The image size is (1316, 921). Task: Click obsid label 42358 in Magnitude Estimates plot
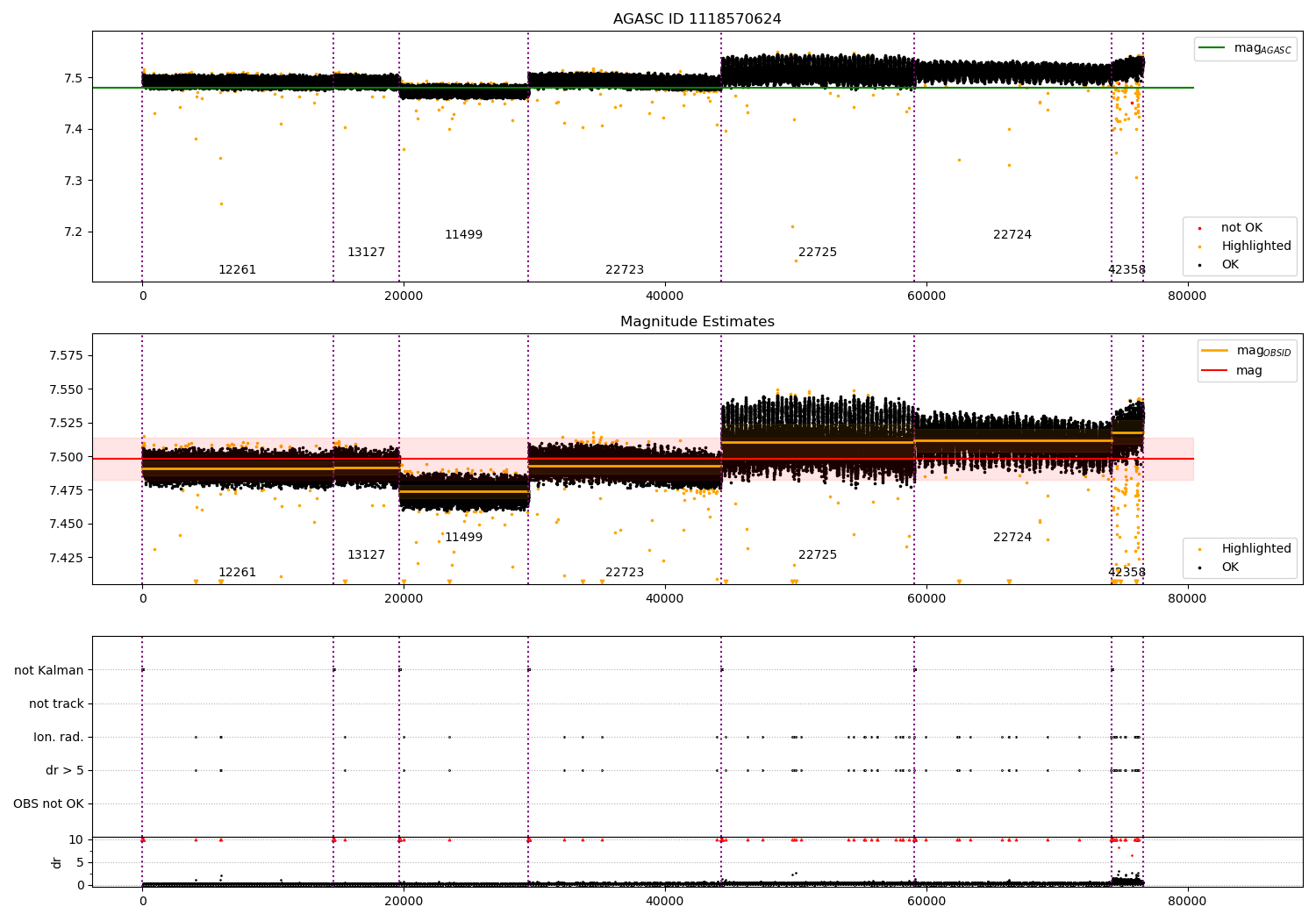pyautogui.click(x=1126, y=573)
